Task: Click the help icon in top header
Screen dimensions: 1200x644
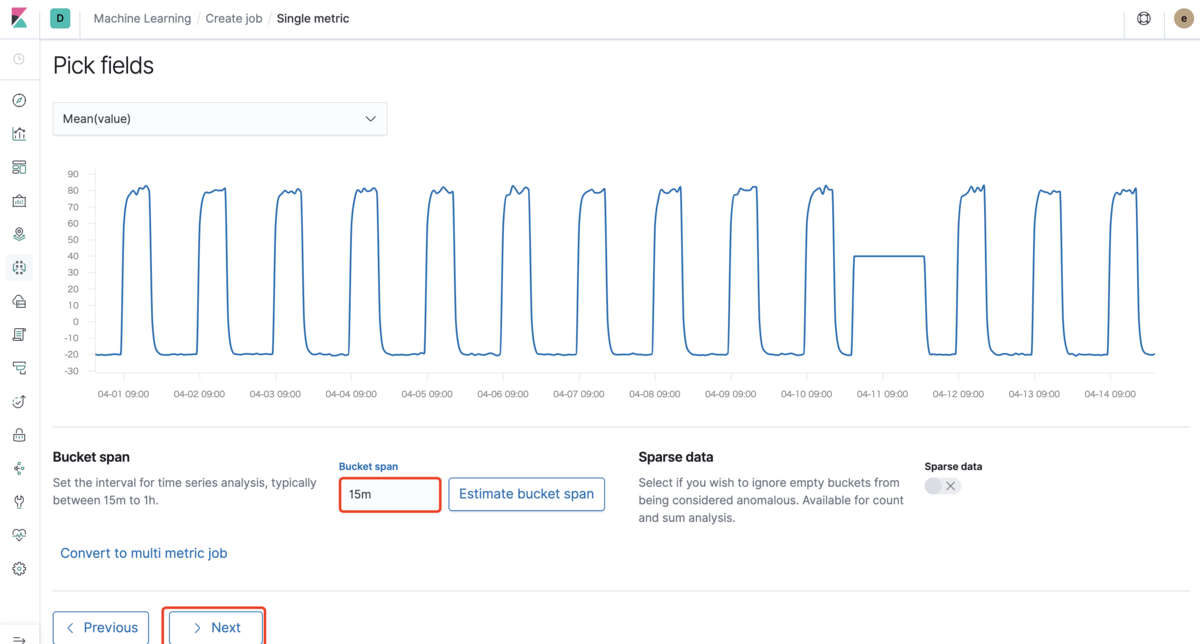Action: pos(1144,19)
